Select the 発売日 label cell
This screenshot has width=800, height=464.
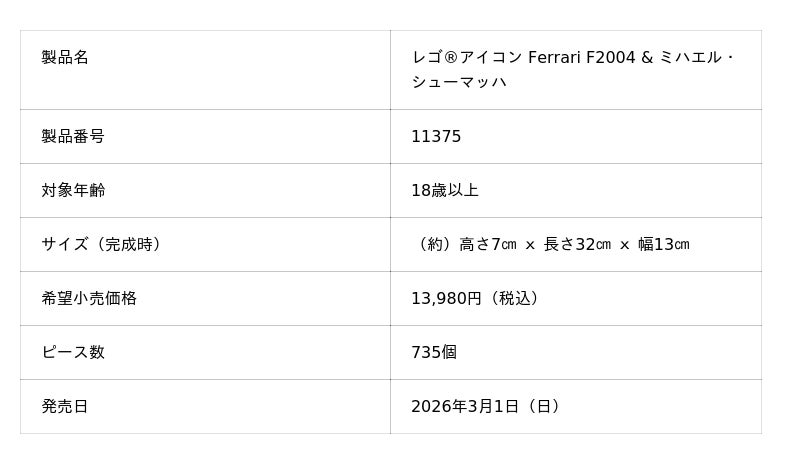click(65, 406)
